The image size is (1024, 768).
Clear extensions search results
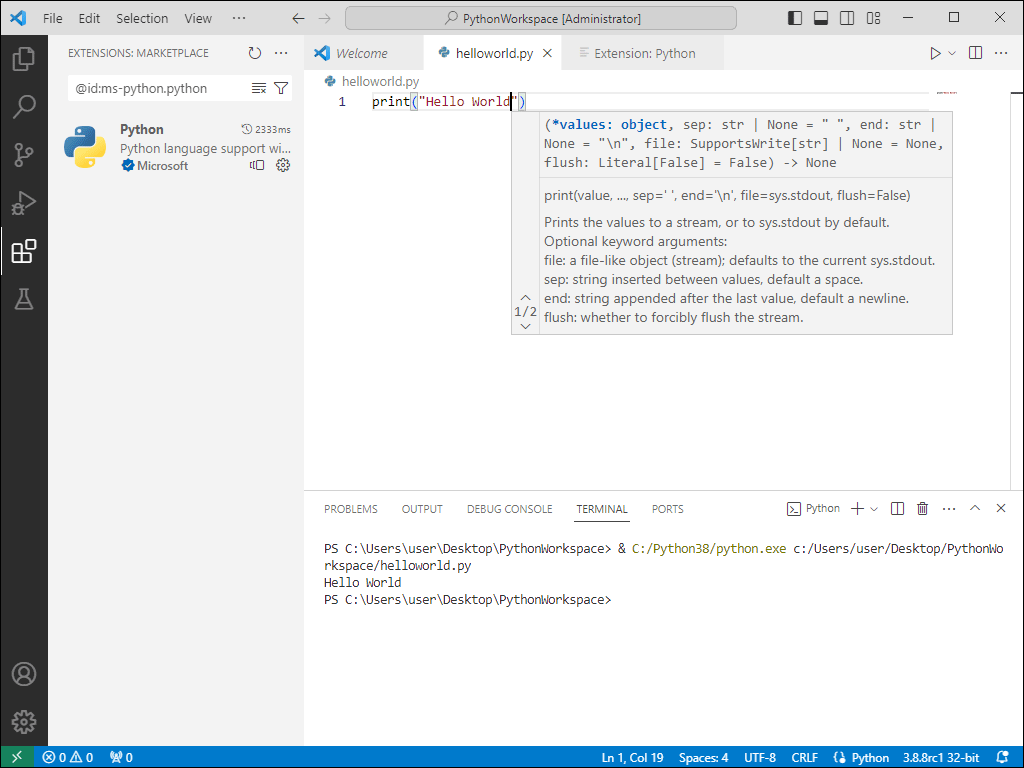click(259, 88)
